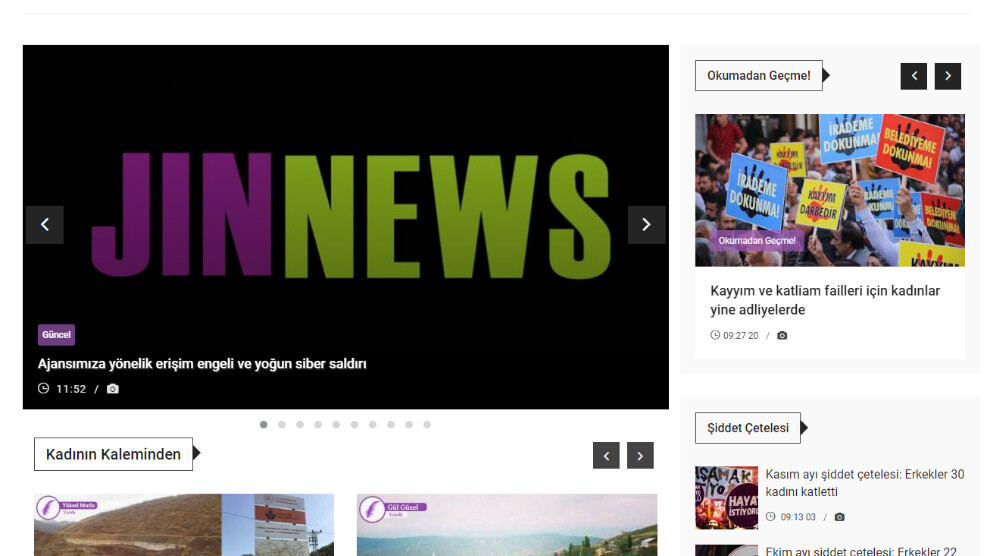Open the Şiddet Çetelesi section heading
The image size is (990, 556).
tap(748, 428)
